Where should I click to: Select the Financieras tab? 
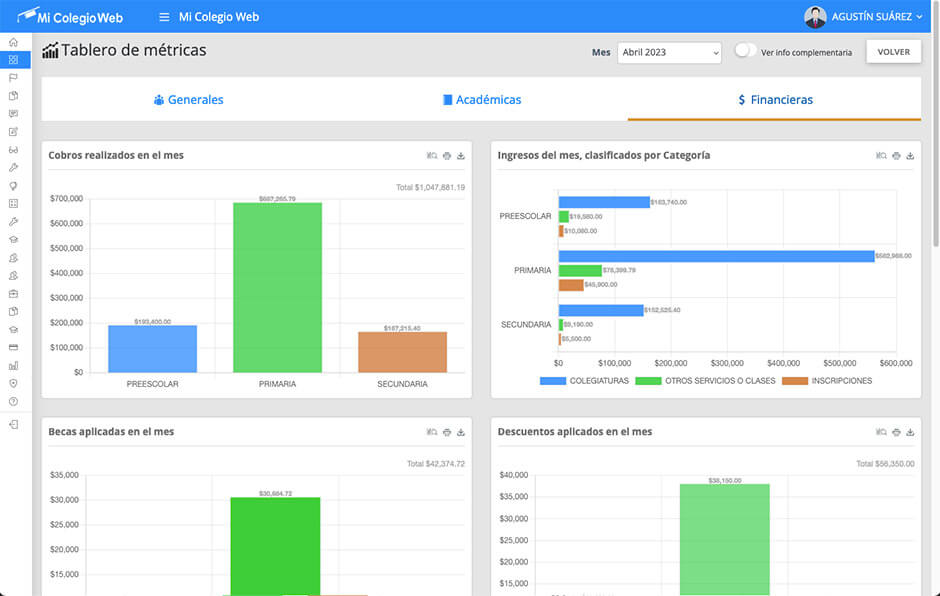[774, 100]
